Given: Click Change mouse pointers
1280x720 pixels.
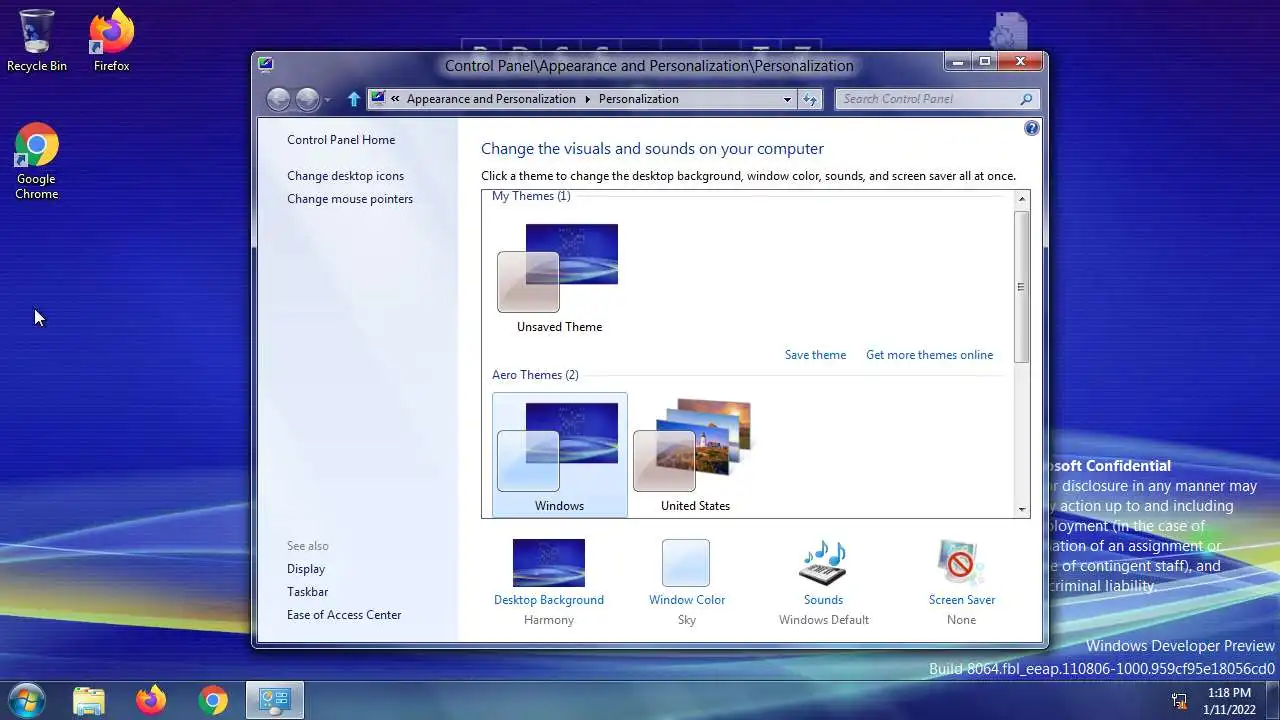Looking at the screenshot, I should click(x=350, y=199).
